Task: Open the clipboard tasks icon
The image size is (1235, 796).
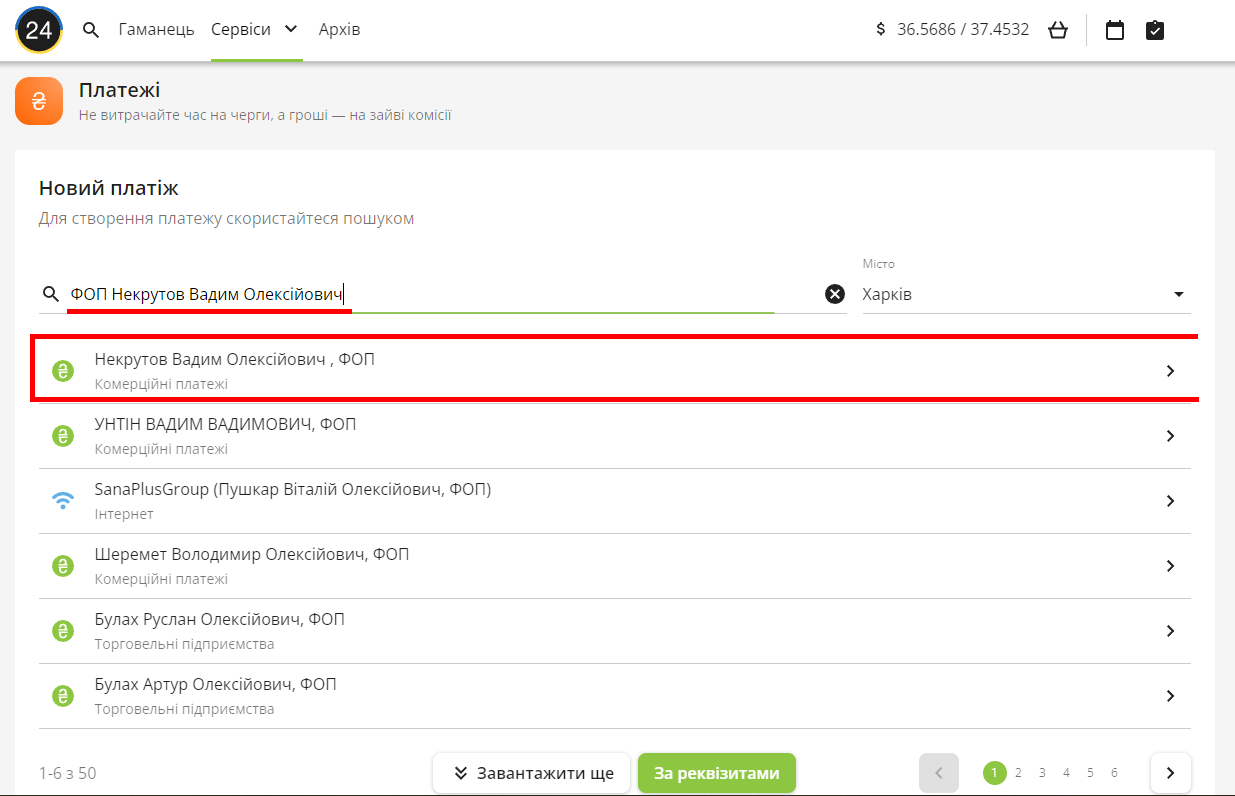Action: [1154, 30]
